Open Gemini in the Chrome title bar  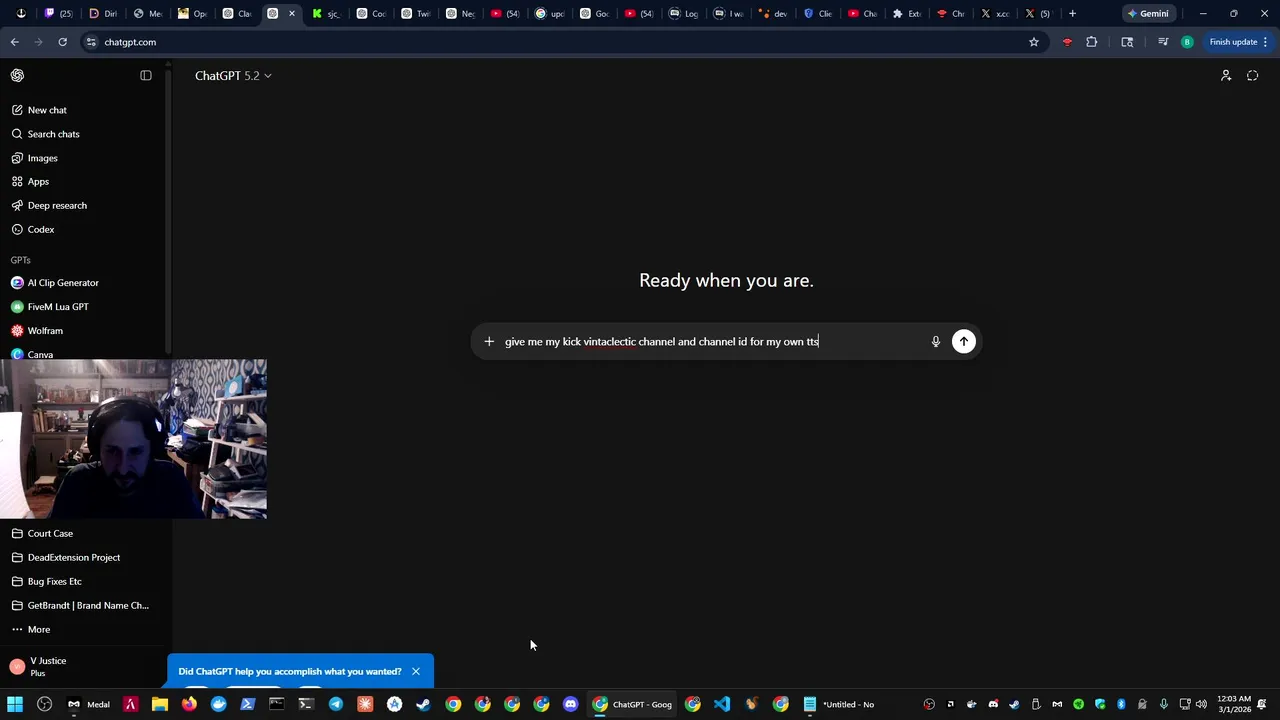point(1148,14)
